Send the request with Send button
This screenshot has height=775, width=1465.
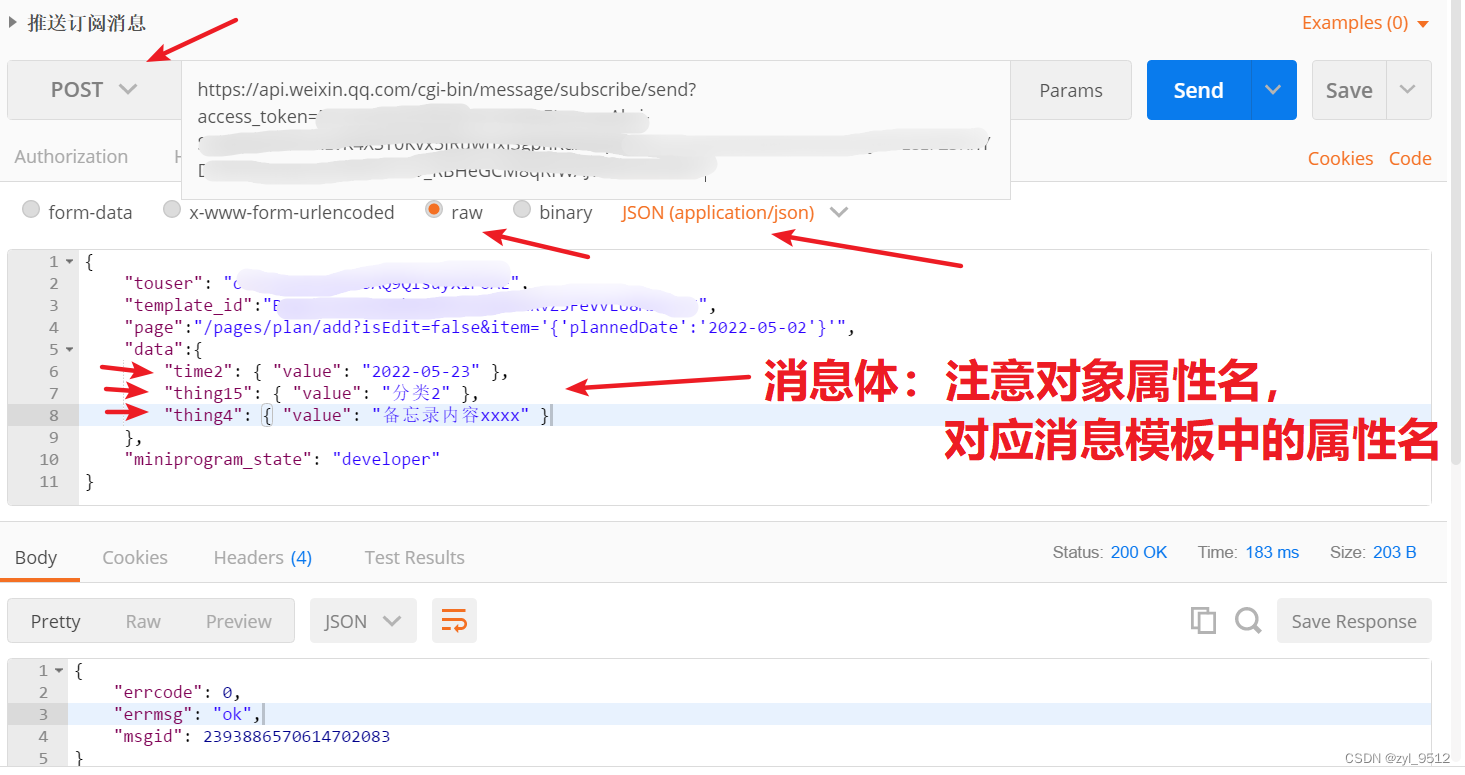[1198, 90]
